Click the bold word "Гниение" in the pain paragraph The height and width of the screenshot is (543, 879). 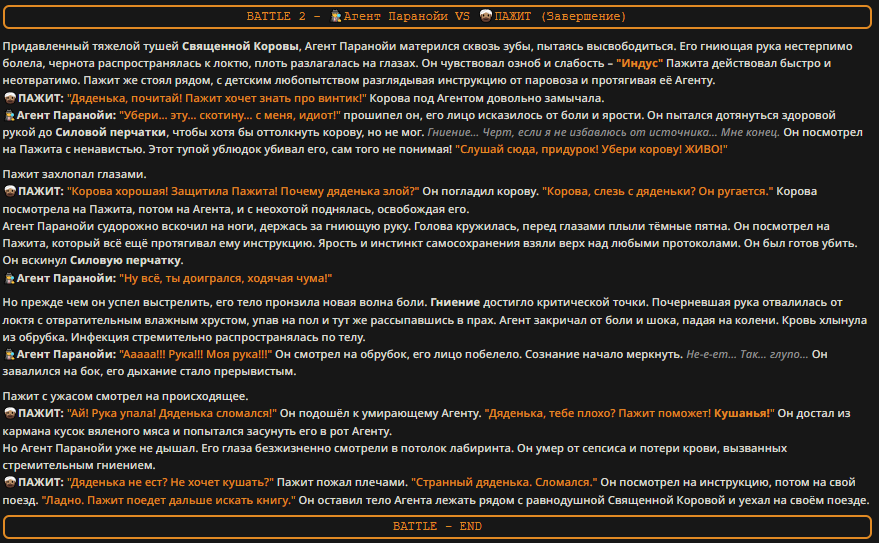[455, 303]
